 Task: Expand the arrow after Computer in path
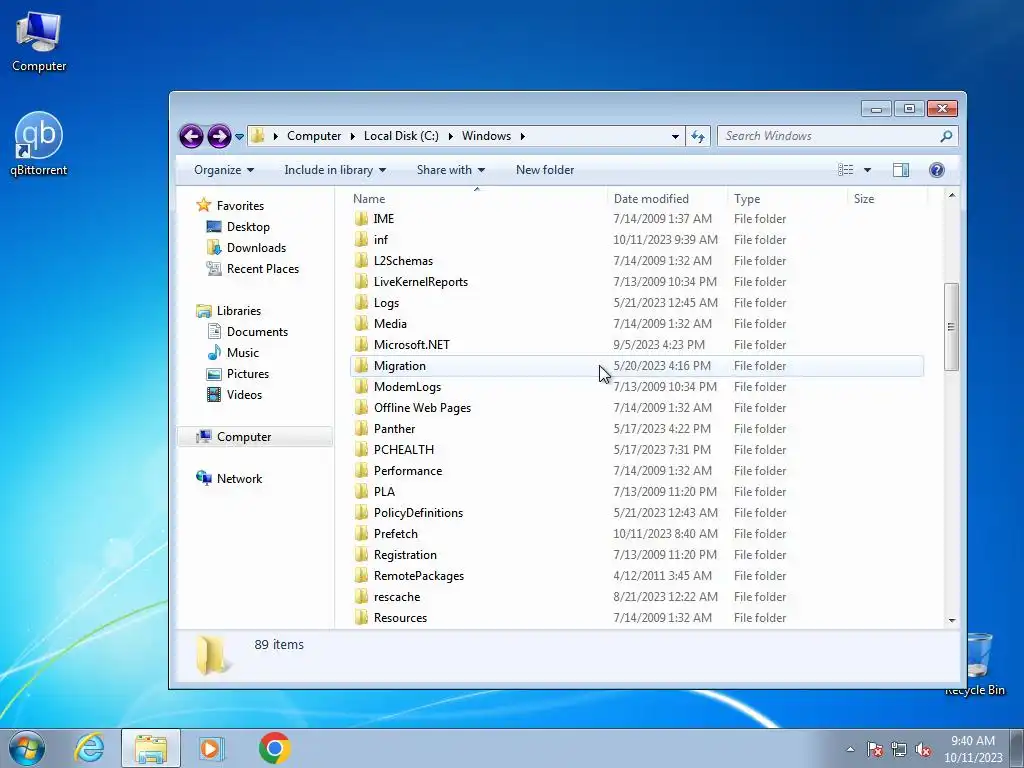point(353,136)
